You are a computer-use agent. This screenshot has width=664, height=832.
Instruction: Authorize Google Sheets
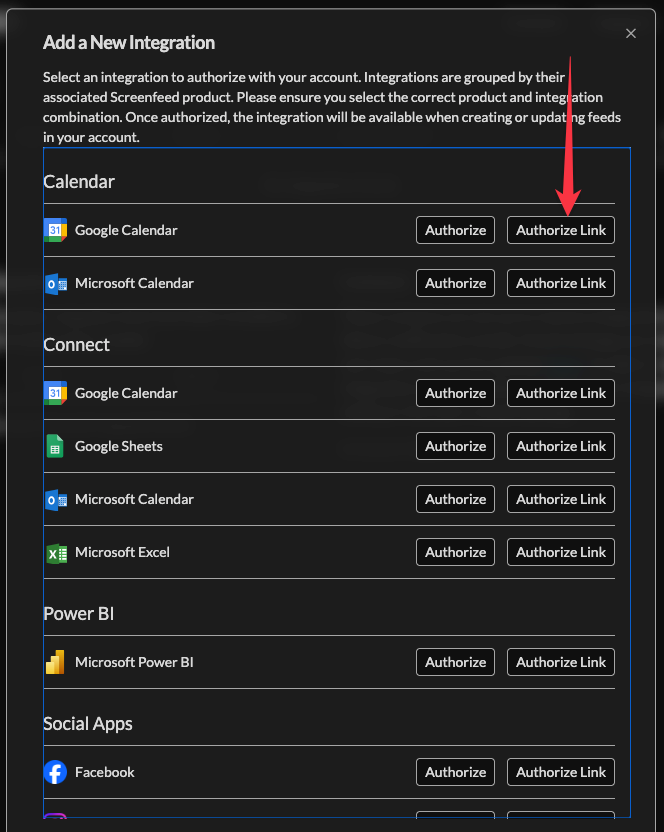click(x=455, y=446)
